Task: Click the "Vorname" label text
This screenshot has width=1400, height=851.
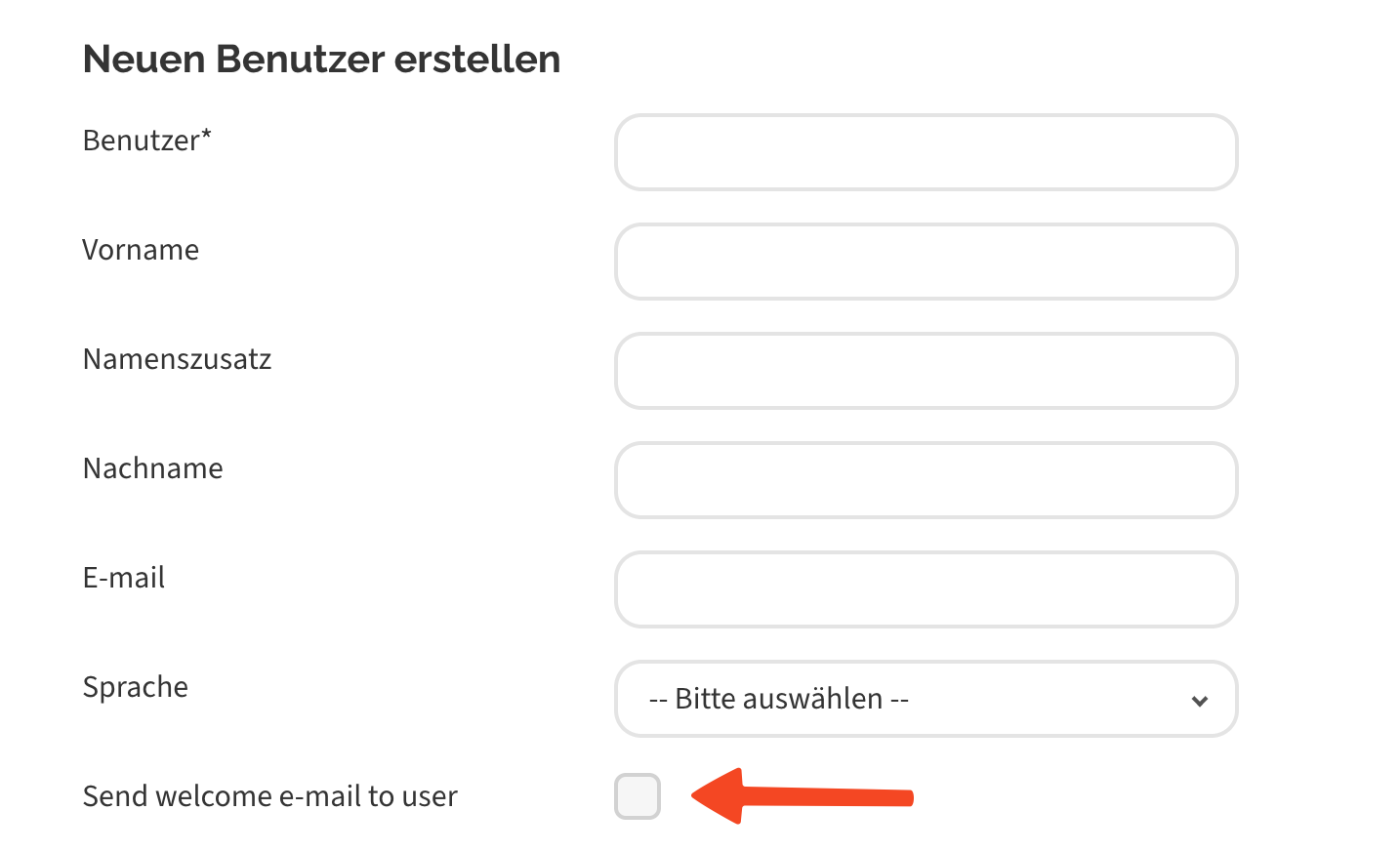Action: [x=141, y=250]
